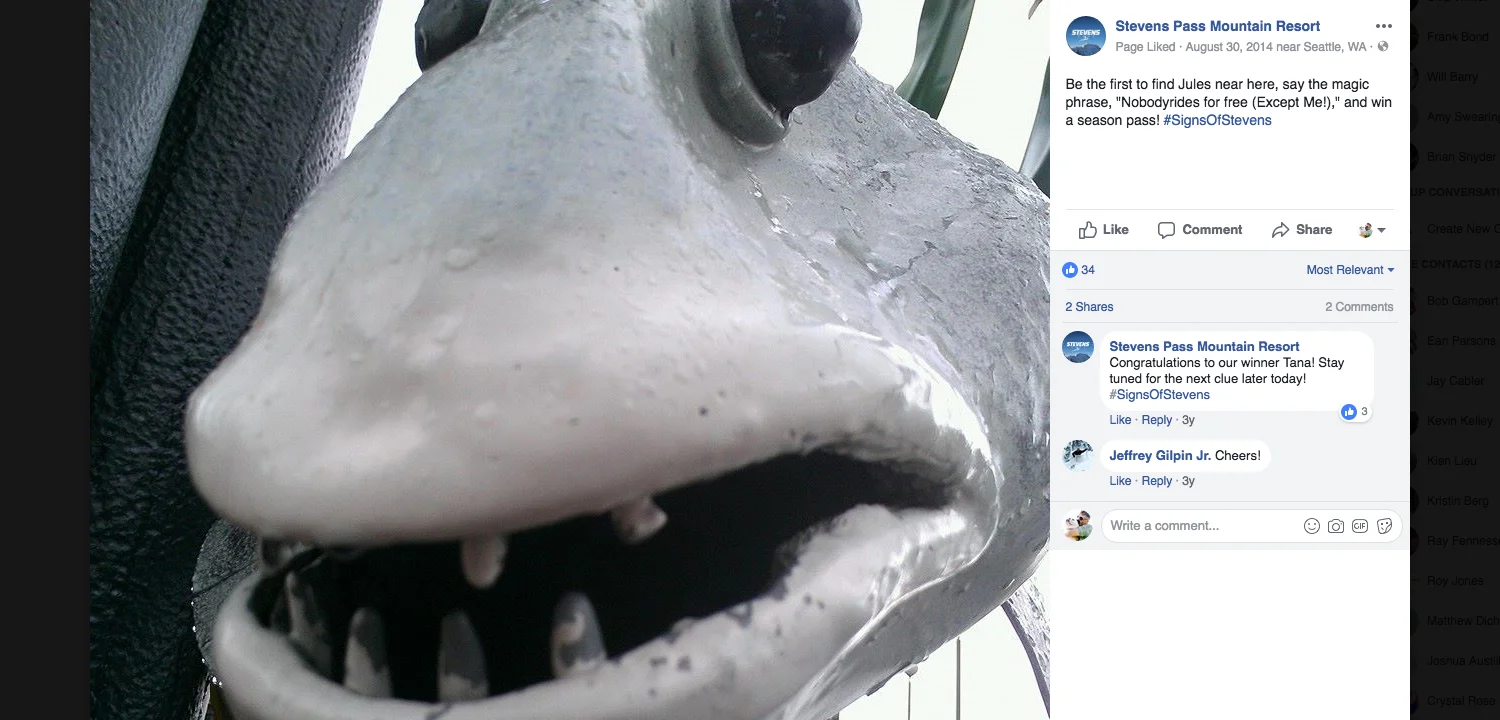
Task: View the 2 Shares link
Action: [x=1089, y=307]
